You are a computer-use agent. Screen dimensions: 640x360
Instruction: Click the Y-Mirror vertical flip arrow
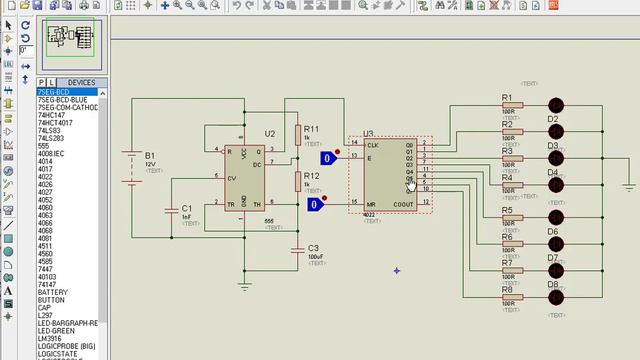25,80
